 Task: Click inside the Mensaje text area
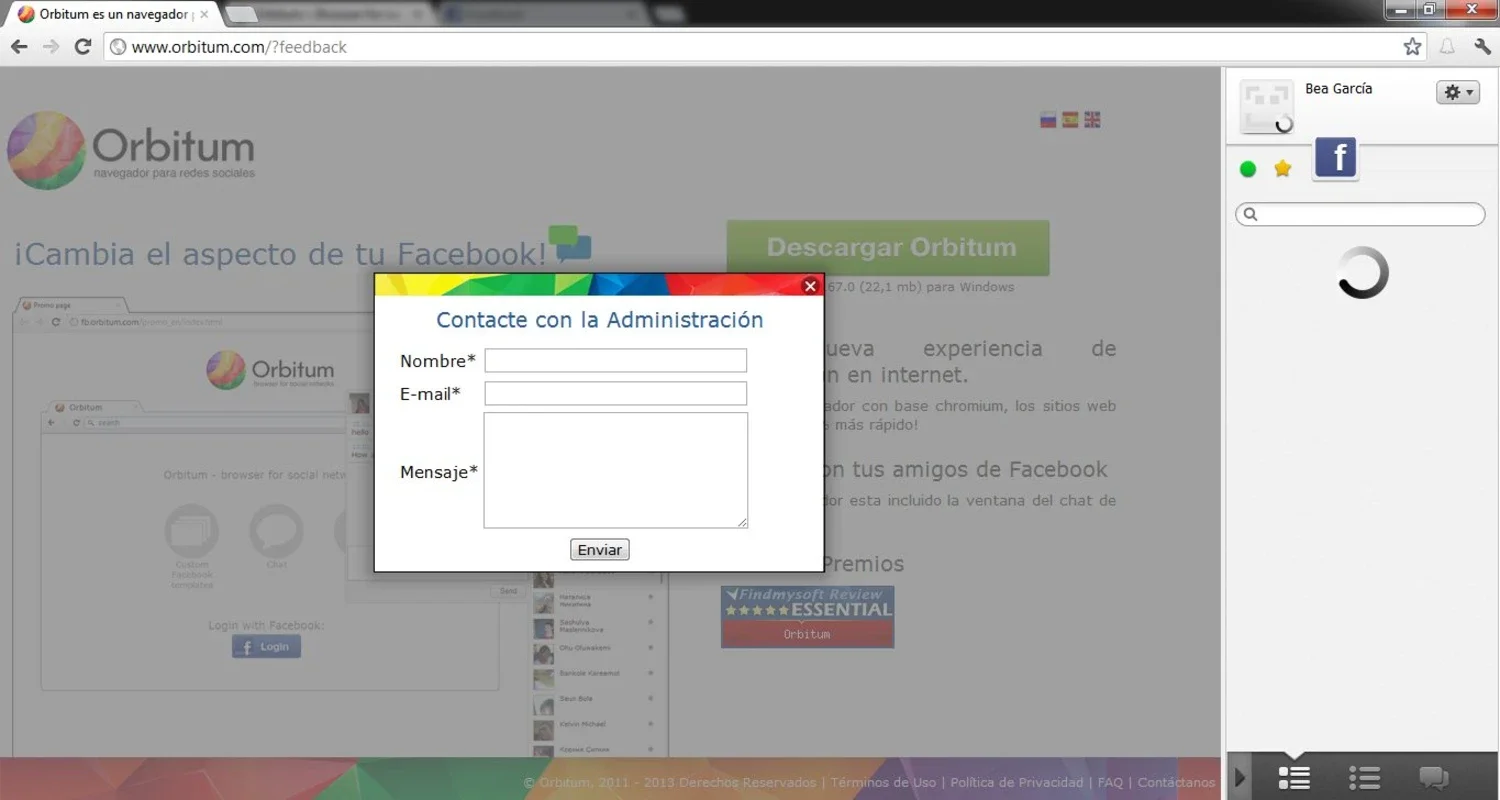(616, 470)
